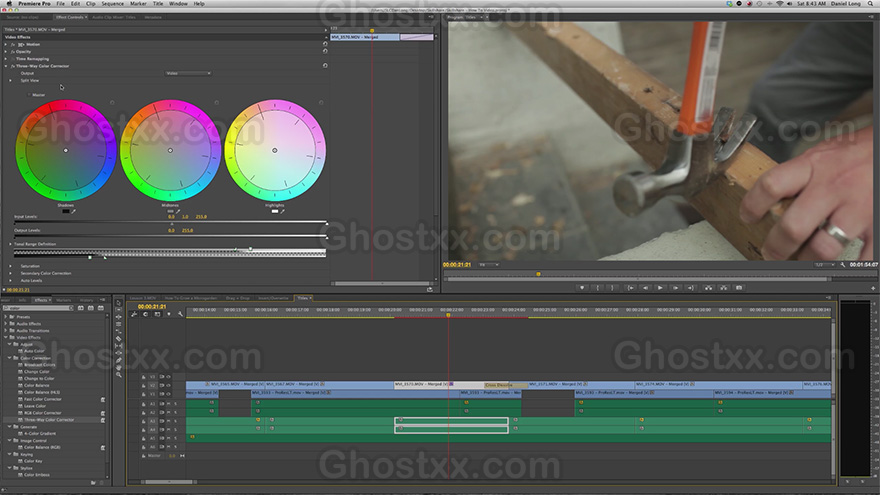Viewport: 880px width, 495px height.
Task: Open the Output dropdown
Action: [188, 74]
